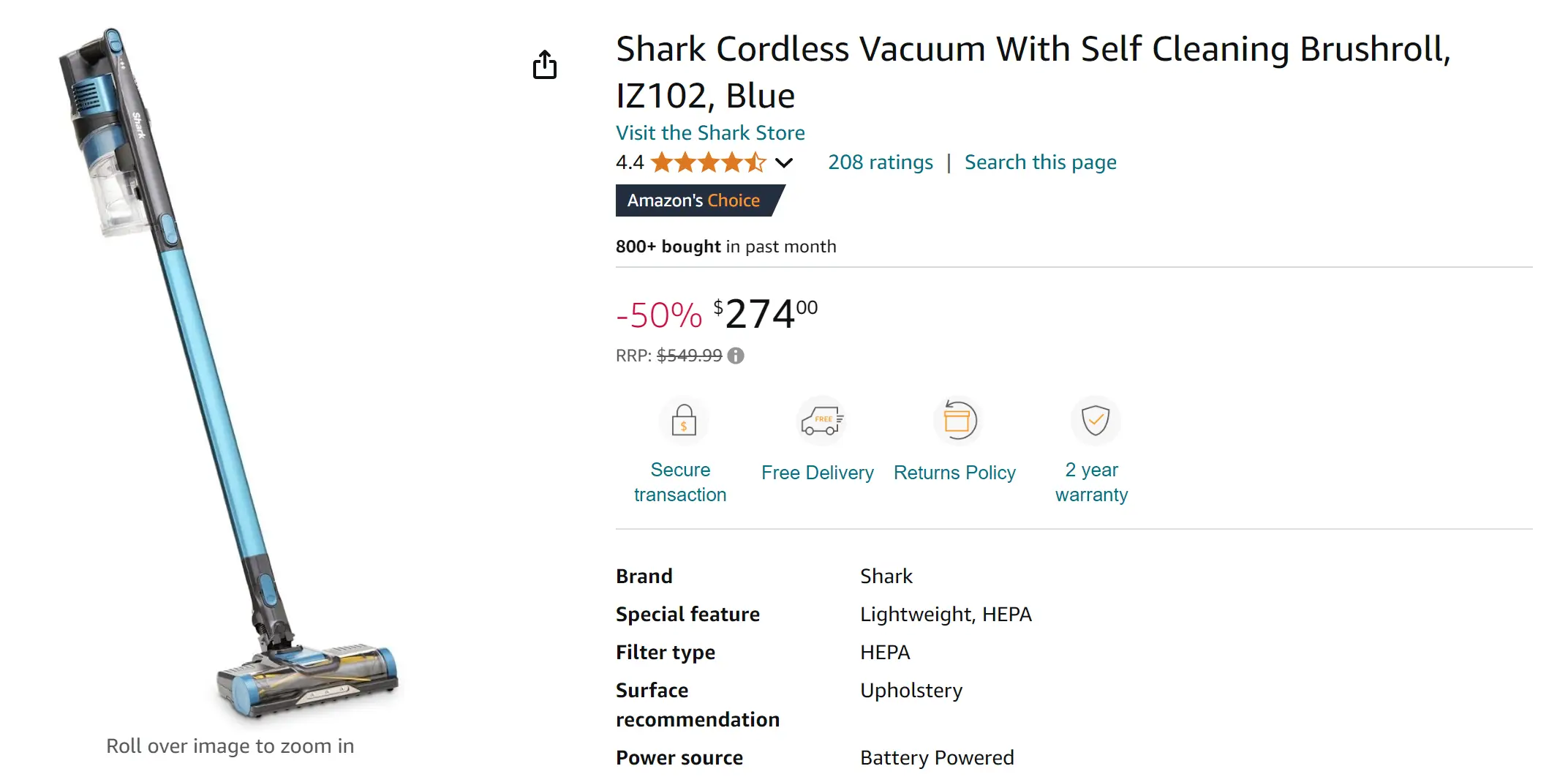Click the Secure transaction lock icon
Viewport: 1568px width, 777px height.
[684, 421]
